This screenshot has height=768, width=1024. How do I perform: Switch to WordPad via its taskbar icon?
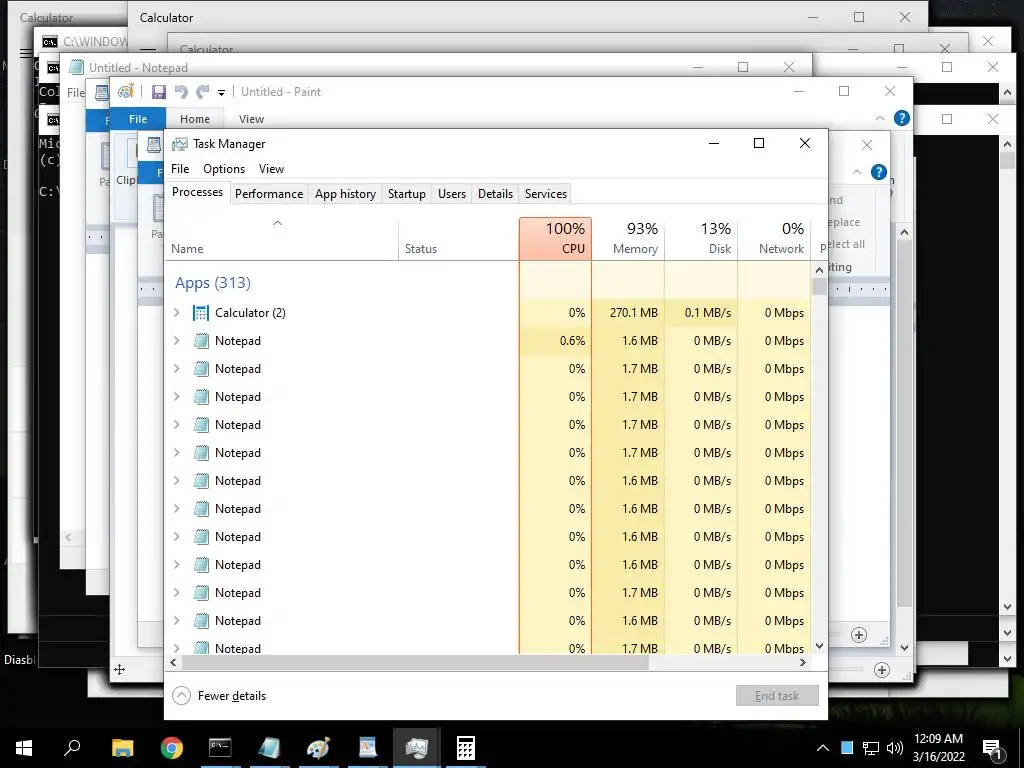pos(368,748)
